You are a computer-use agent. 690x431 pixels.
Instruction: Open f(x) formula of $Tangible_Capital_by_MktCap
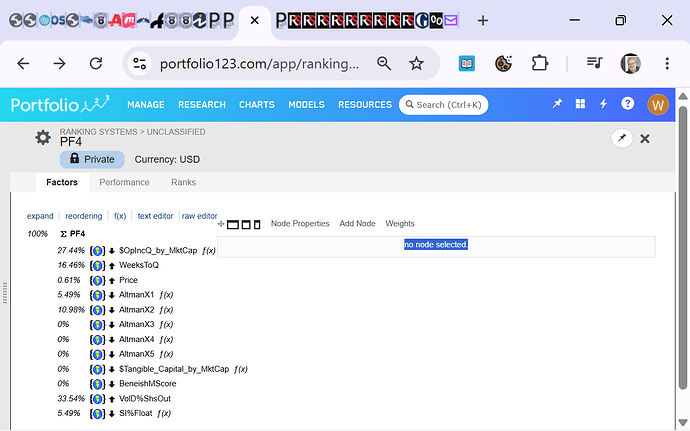[241, 369]
